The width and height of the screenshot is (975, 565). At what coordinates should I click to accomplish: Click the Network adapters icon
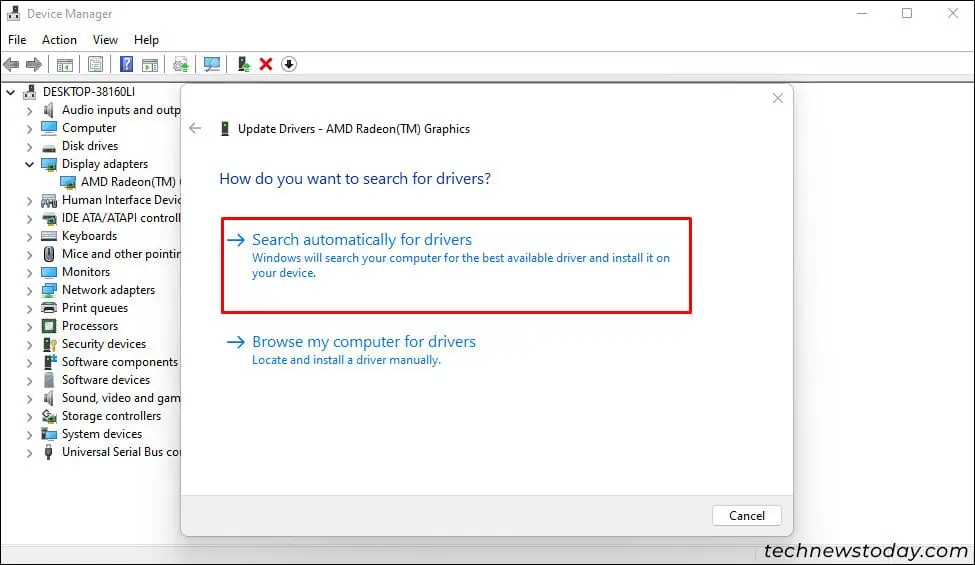tap(49, 290)
